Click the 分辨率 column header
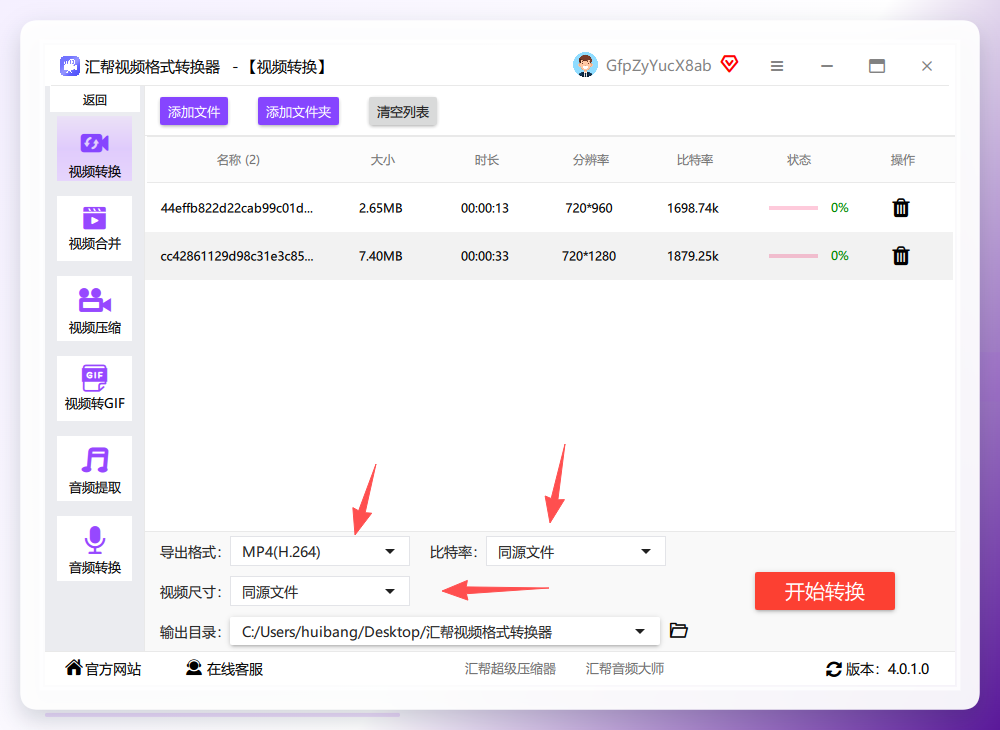1000x730 pixels. pos(591,160)
